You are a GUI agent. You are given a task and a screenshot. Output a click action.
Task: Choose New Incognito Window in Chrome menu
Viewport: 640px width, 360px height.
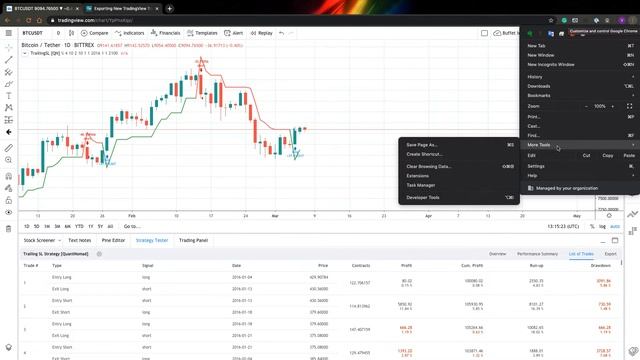580,64
